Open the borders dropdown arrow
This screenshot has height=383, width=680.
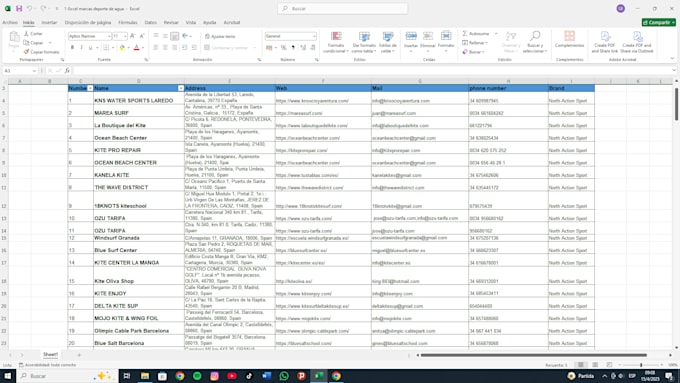click(113, 48)
